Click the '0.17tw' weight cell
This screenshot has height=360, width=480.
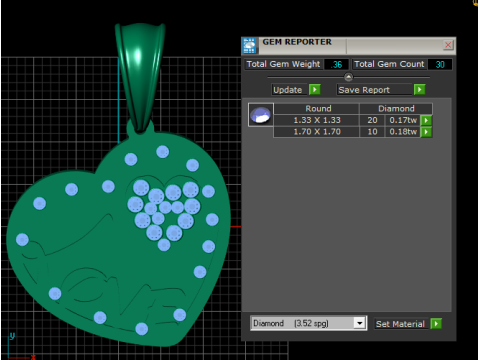pyautogui.click(x=403, y=120)
